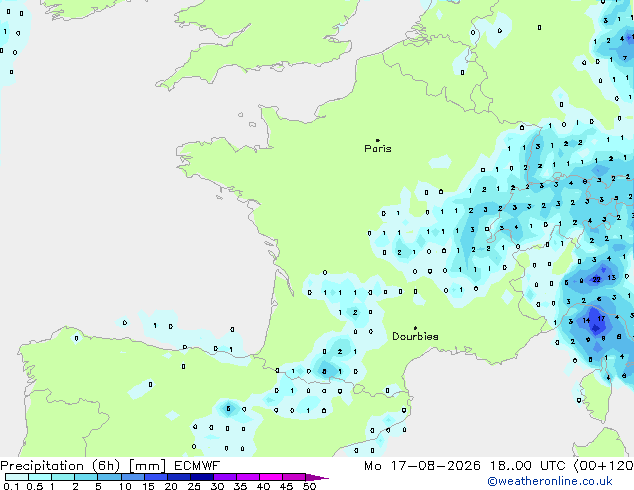Open the weatheronline.co.uk copyright link
Viewport: 634px width, 490px height.
[x=550, y=481]
